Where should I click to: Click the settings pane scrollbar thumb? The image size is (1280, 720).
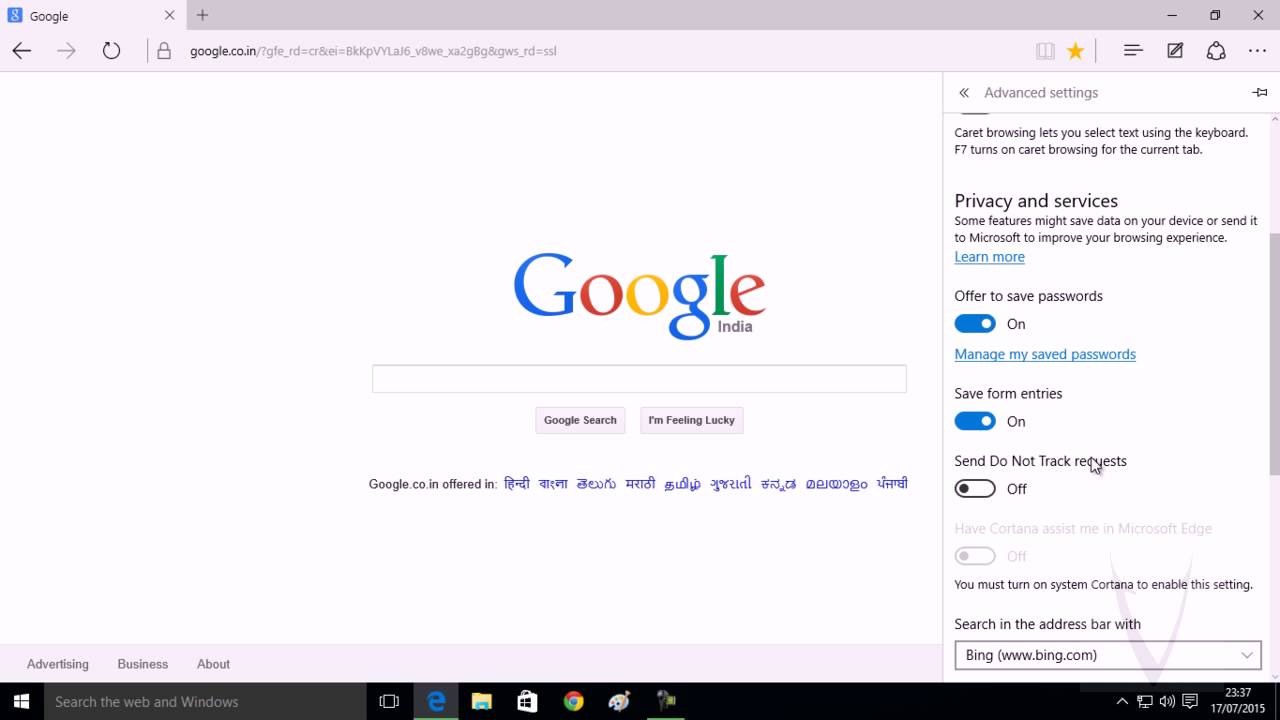[1274, 354]
